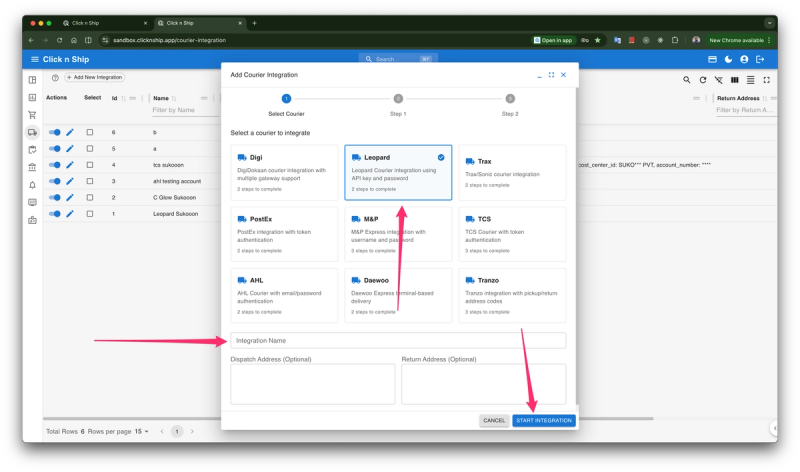
Task: Open the billing card icon in header
Action: pos(712,59)
